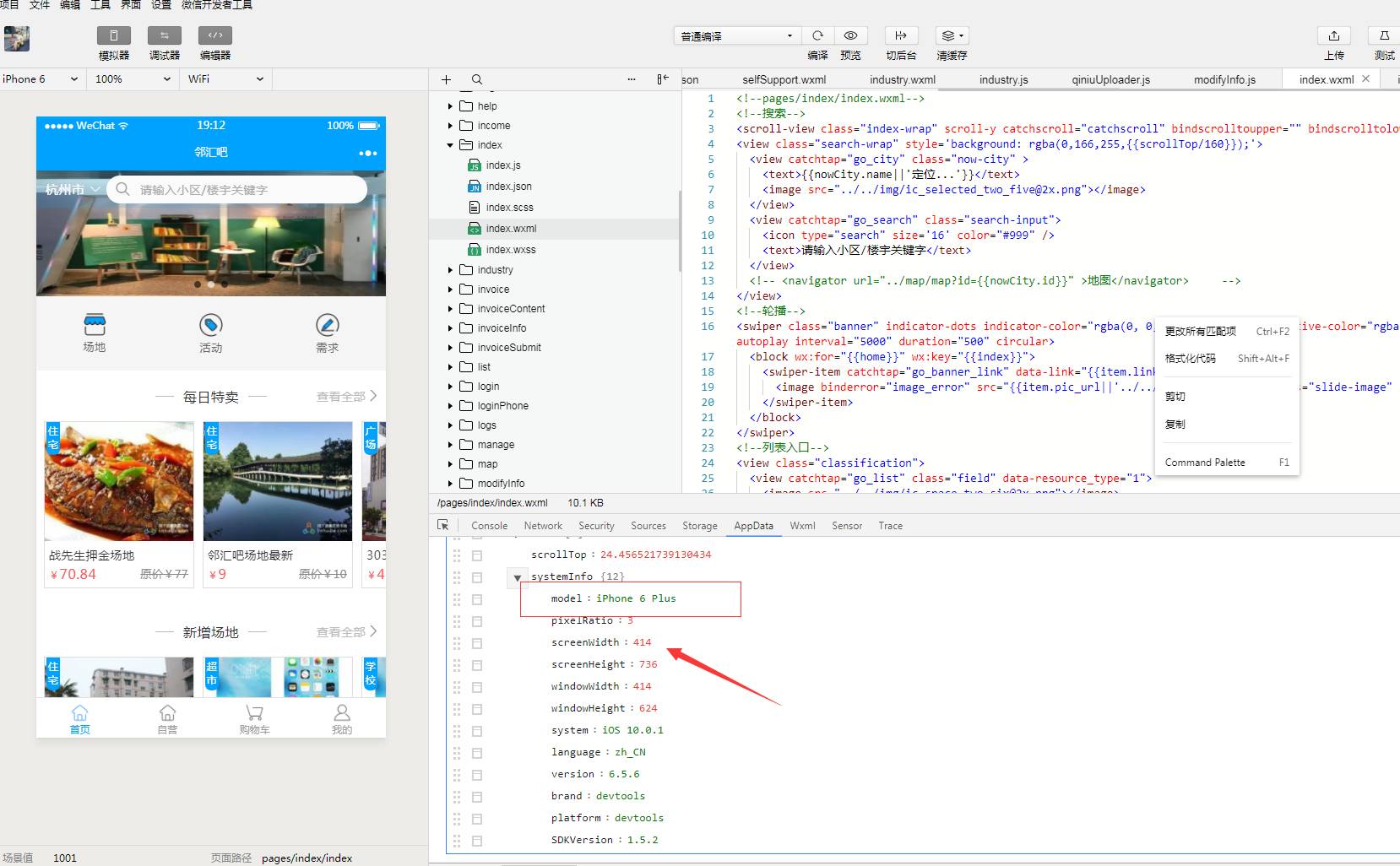Screen dimensions: 1400x866
Task: Collapse the systemInfo tree node
Action: tap(518, 577)
